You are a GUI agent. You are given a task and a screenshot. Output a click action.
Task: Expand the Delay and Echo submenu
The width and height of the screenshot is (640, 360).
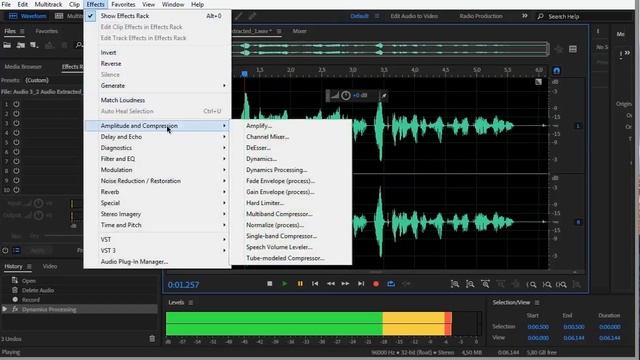click(x=157, y=137)
